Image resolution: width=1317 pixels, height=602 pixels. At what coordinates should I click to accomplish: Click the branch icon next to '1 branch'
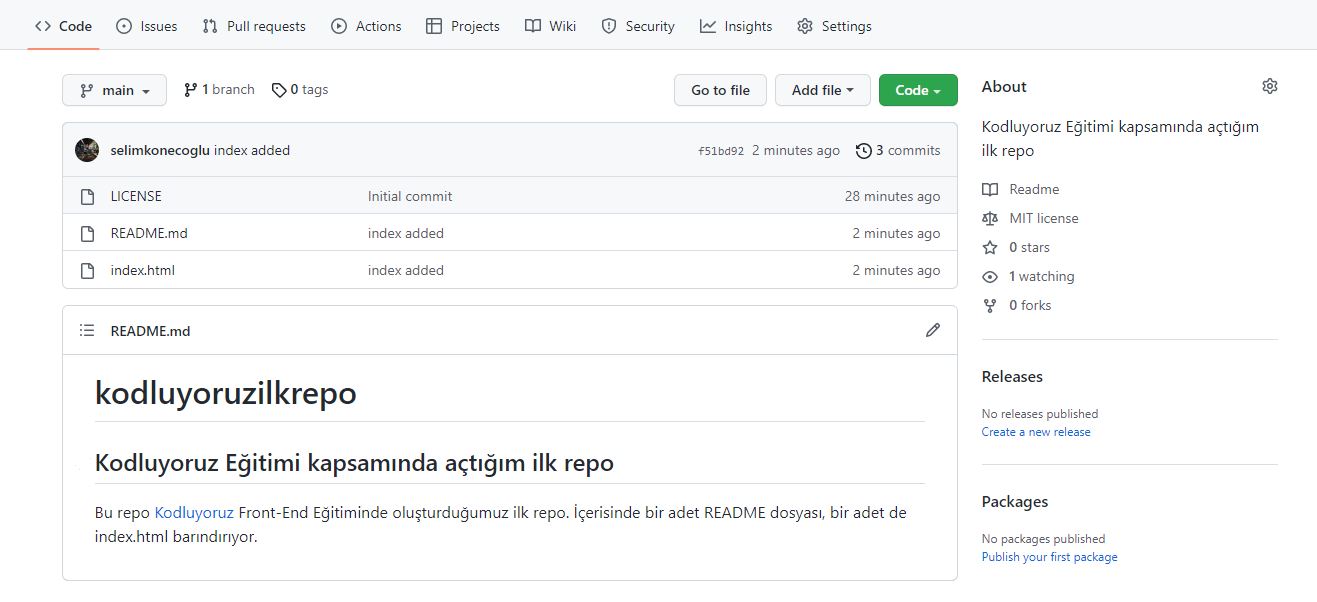coord(190,89)
